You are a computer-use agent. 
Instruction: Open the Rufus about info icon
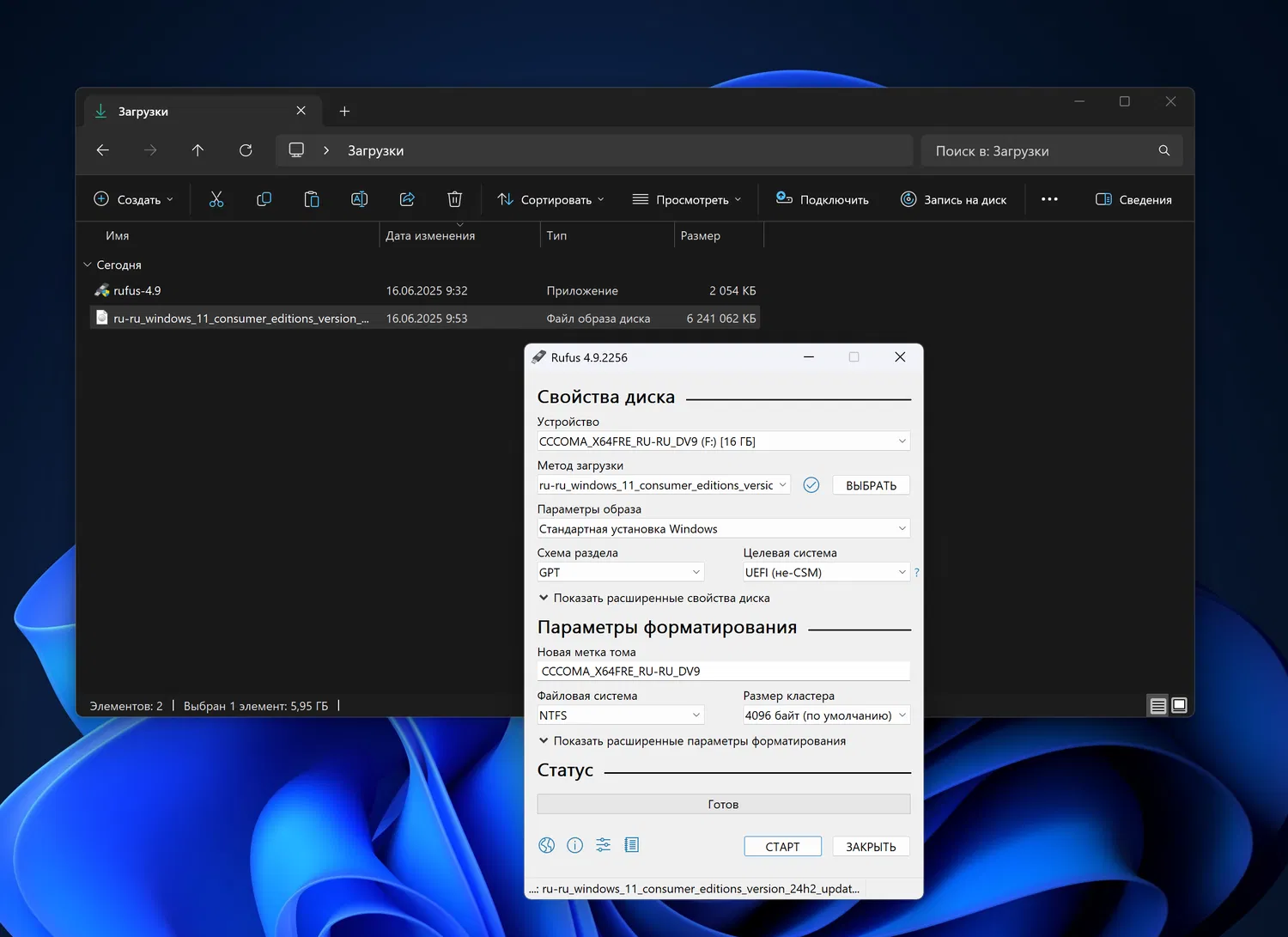(575, 845)
